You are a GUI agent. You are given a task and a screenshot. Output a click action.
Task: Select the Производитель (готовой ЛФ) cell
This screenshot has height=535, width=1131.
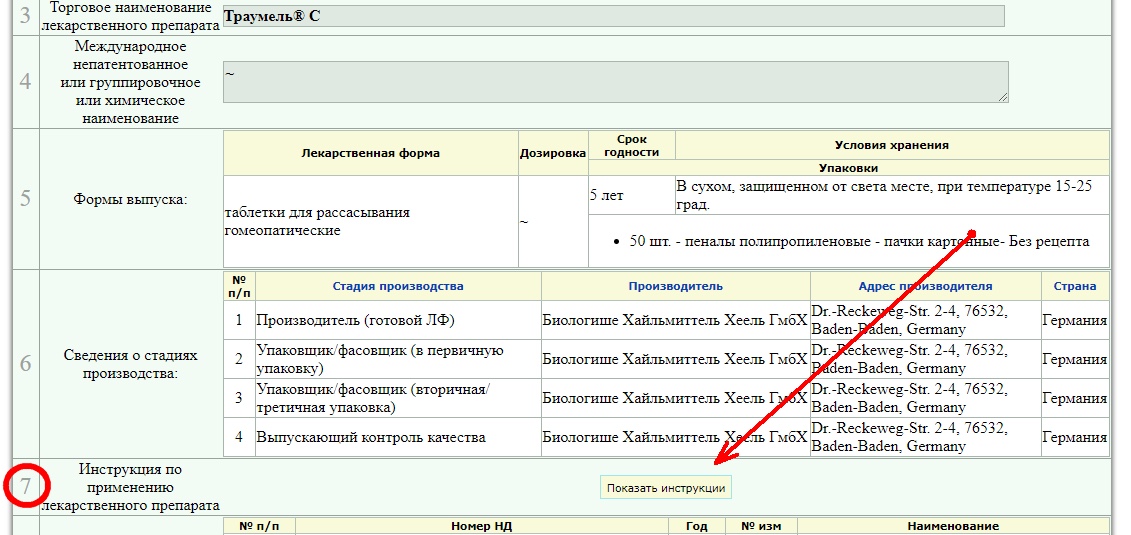(398, 320)
